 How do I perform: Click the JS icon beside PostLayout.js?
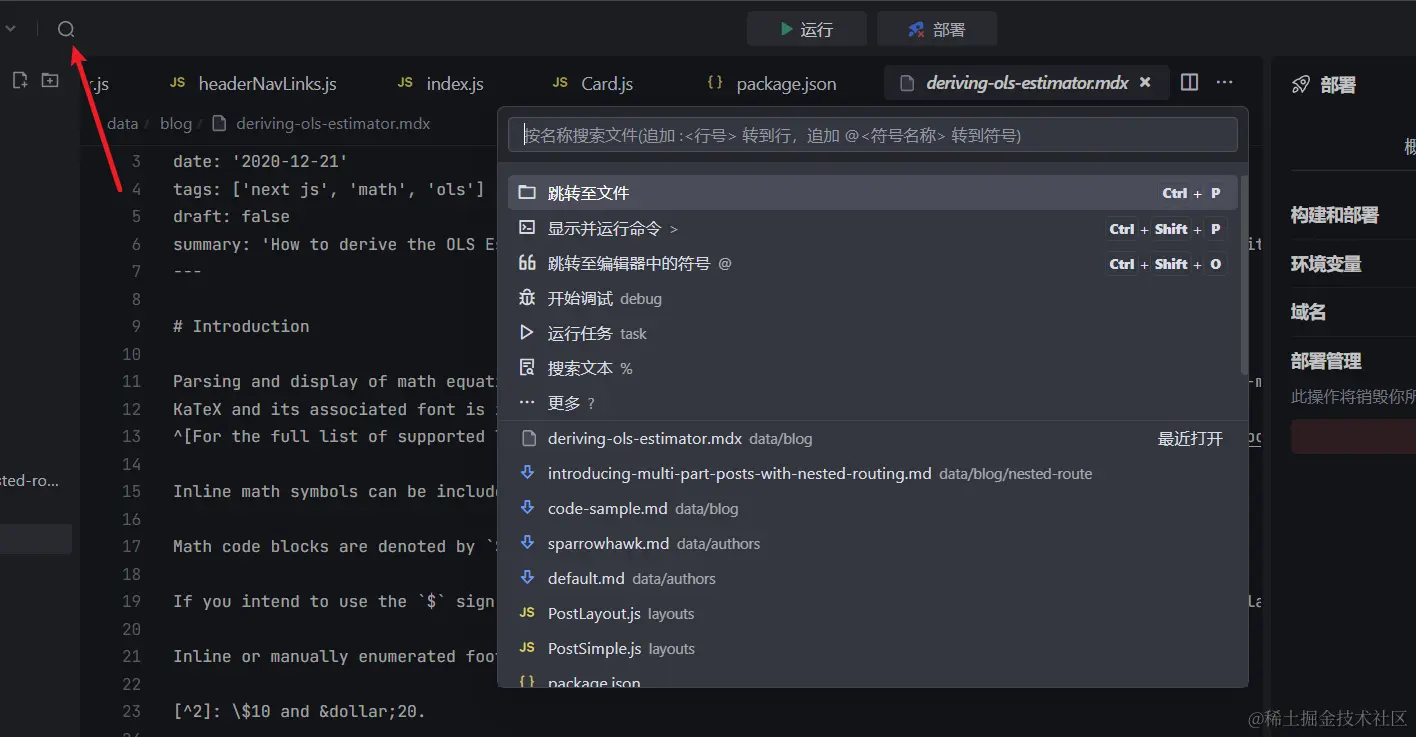[527, 613]
